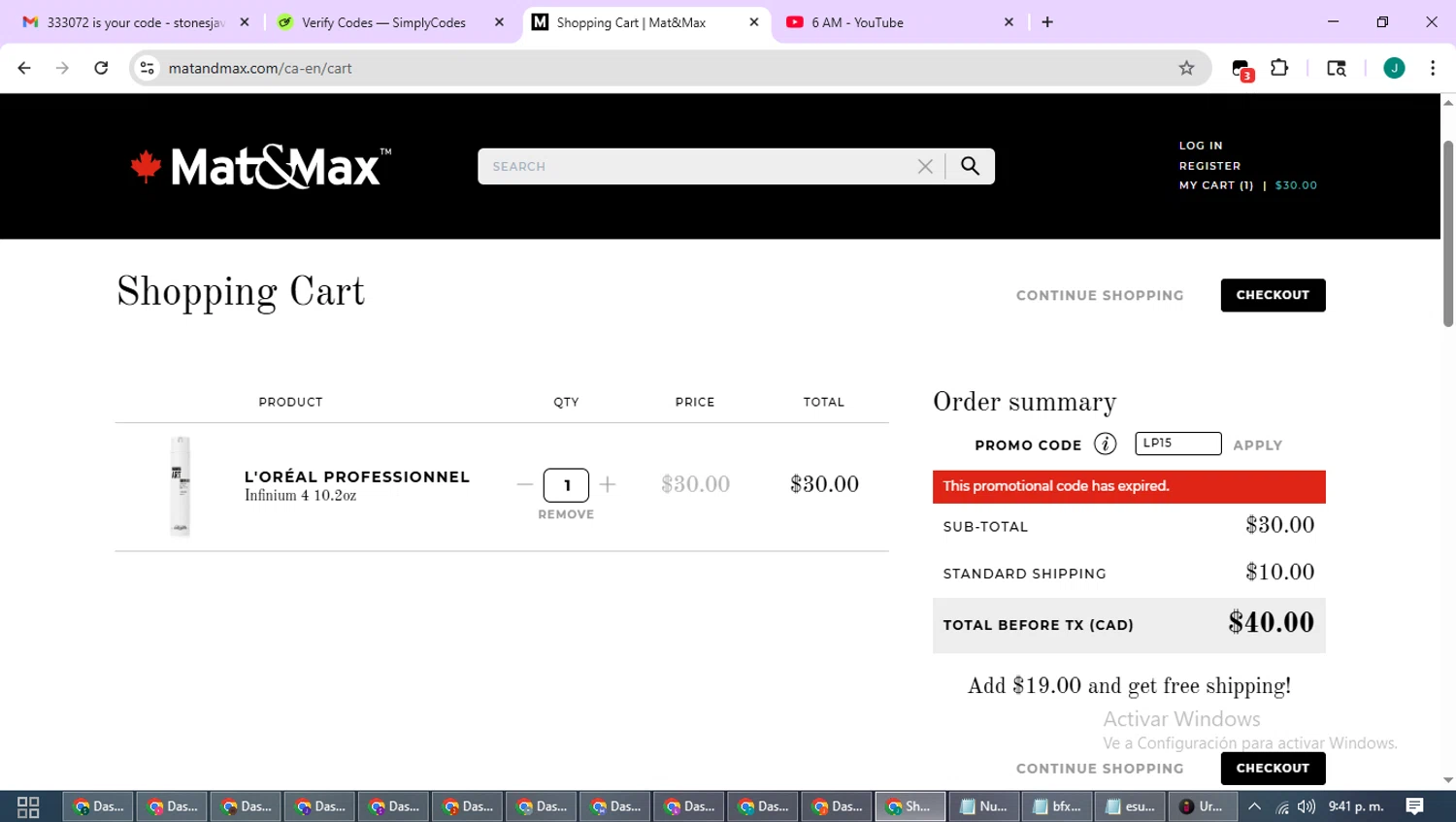Increase quantity with the plus button
This screenshot has height=822, width=1456.
click(x=608, y=484)
